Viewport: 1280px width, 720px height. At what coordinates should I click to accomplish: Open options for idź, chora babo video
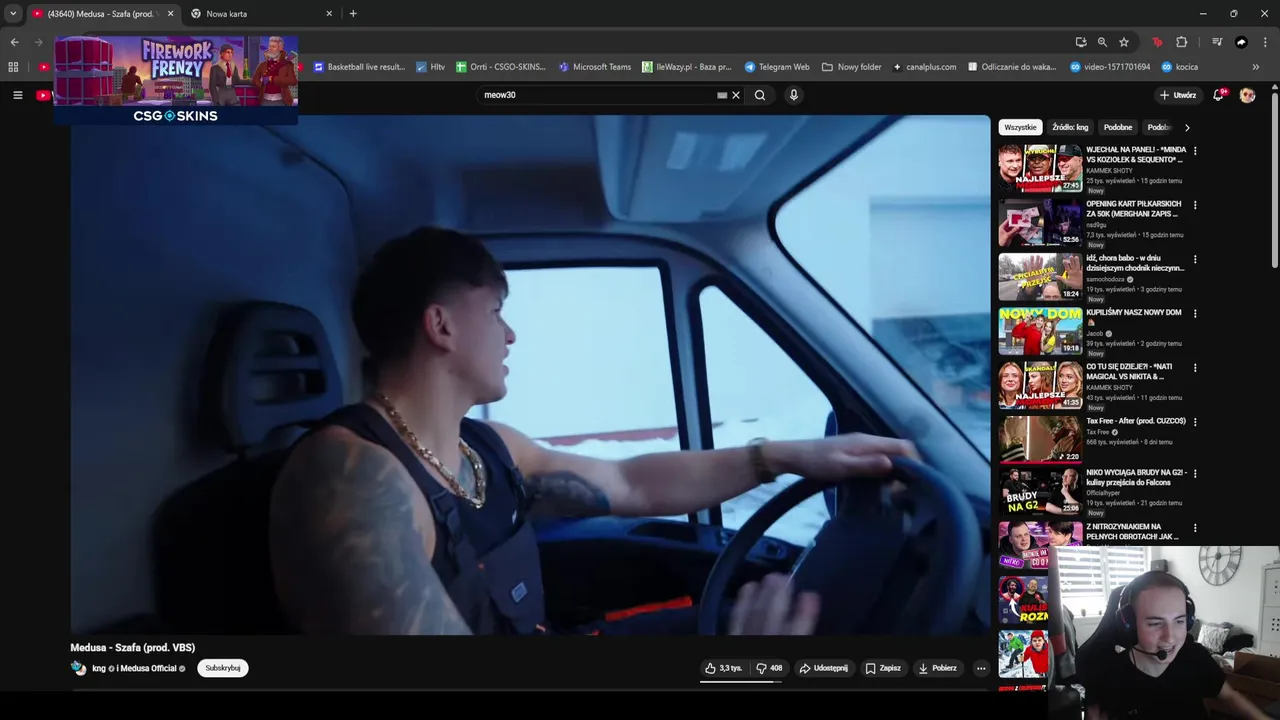coord(1195,259)
